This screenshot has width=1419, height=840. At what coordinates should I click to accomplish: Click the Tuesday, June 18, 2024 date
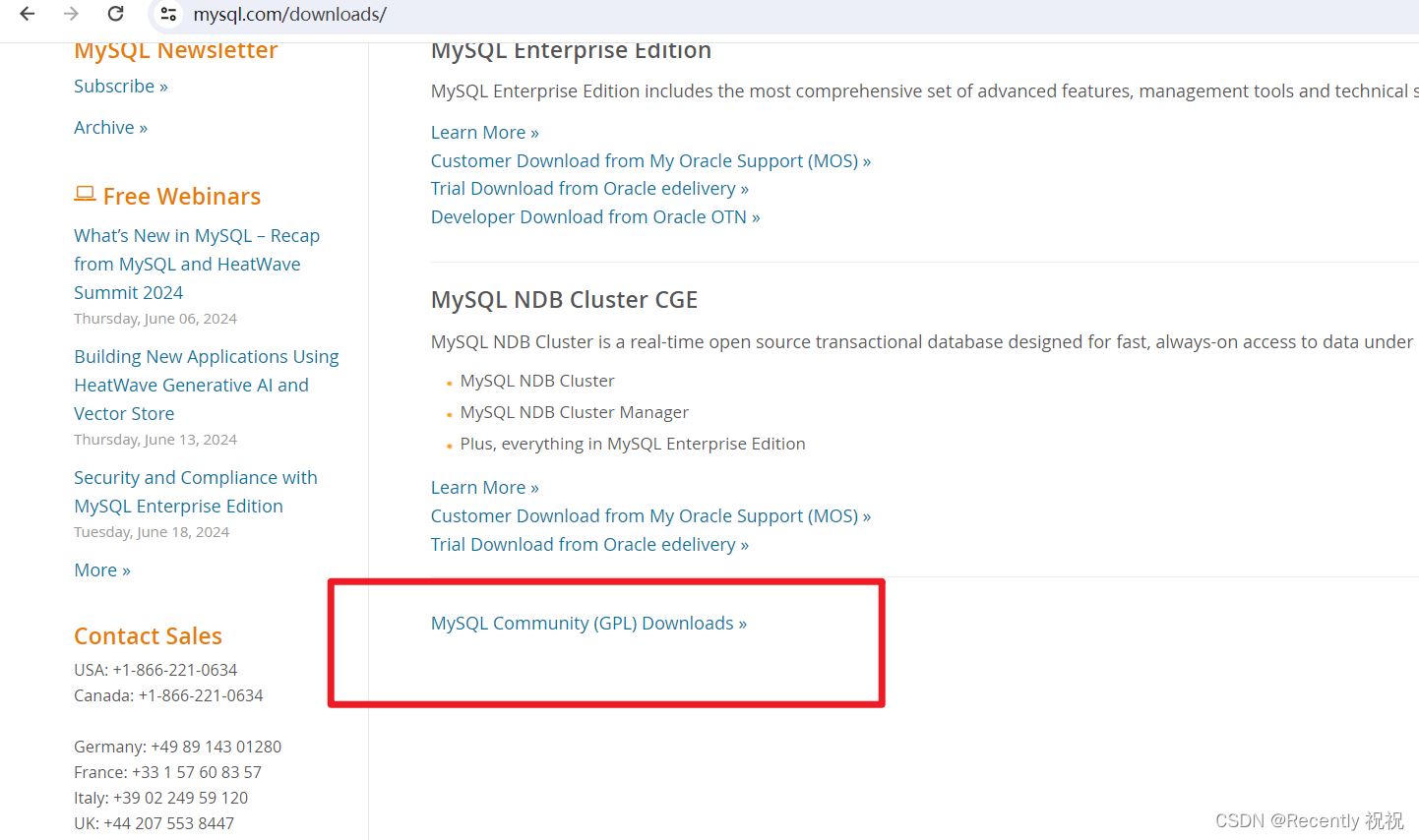pyautogui.click(x=152, y=532)
